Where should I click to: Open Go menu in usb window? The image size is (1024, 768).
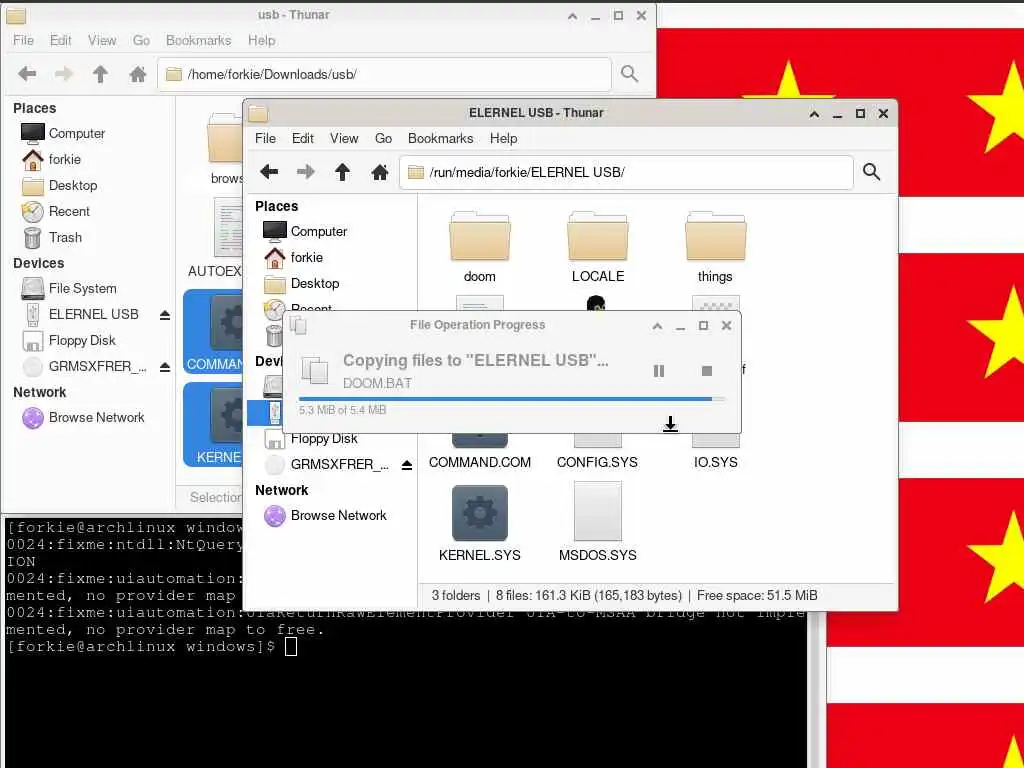click(141, 40)
